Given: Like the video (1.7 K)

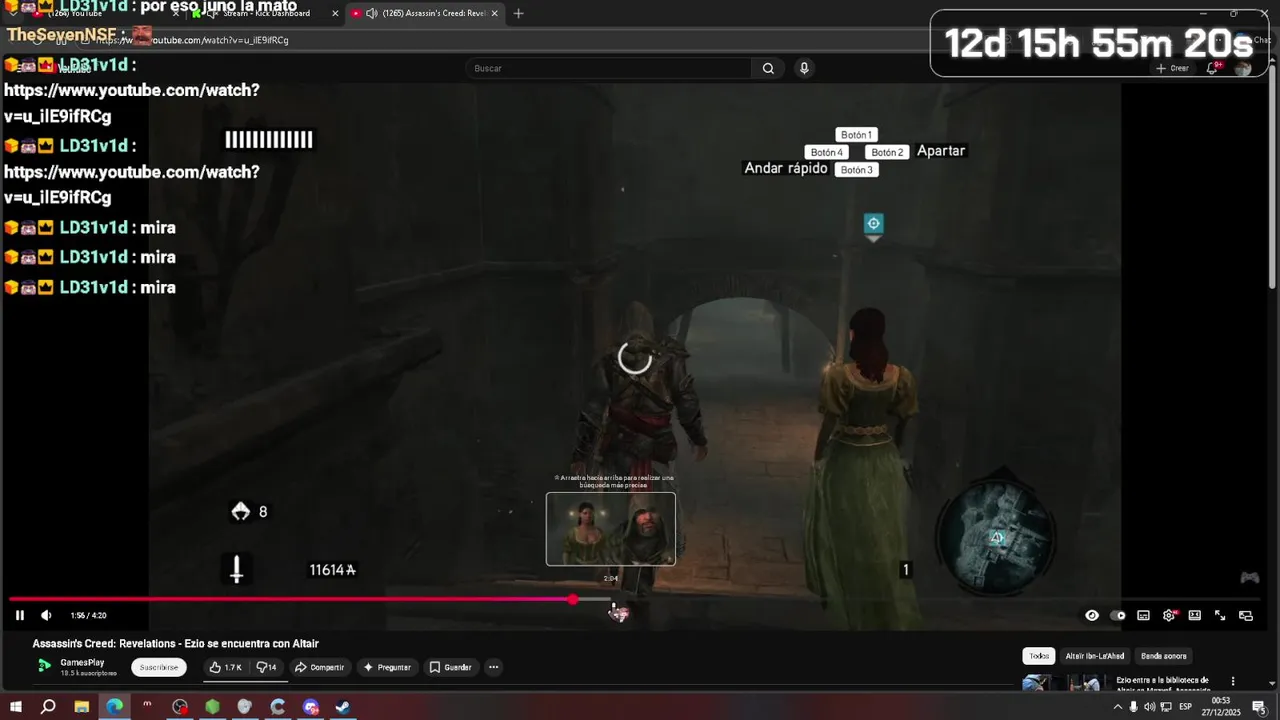Looking at the screenshot, I should point(227,667).
